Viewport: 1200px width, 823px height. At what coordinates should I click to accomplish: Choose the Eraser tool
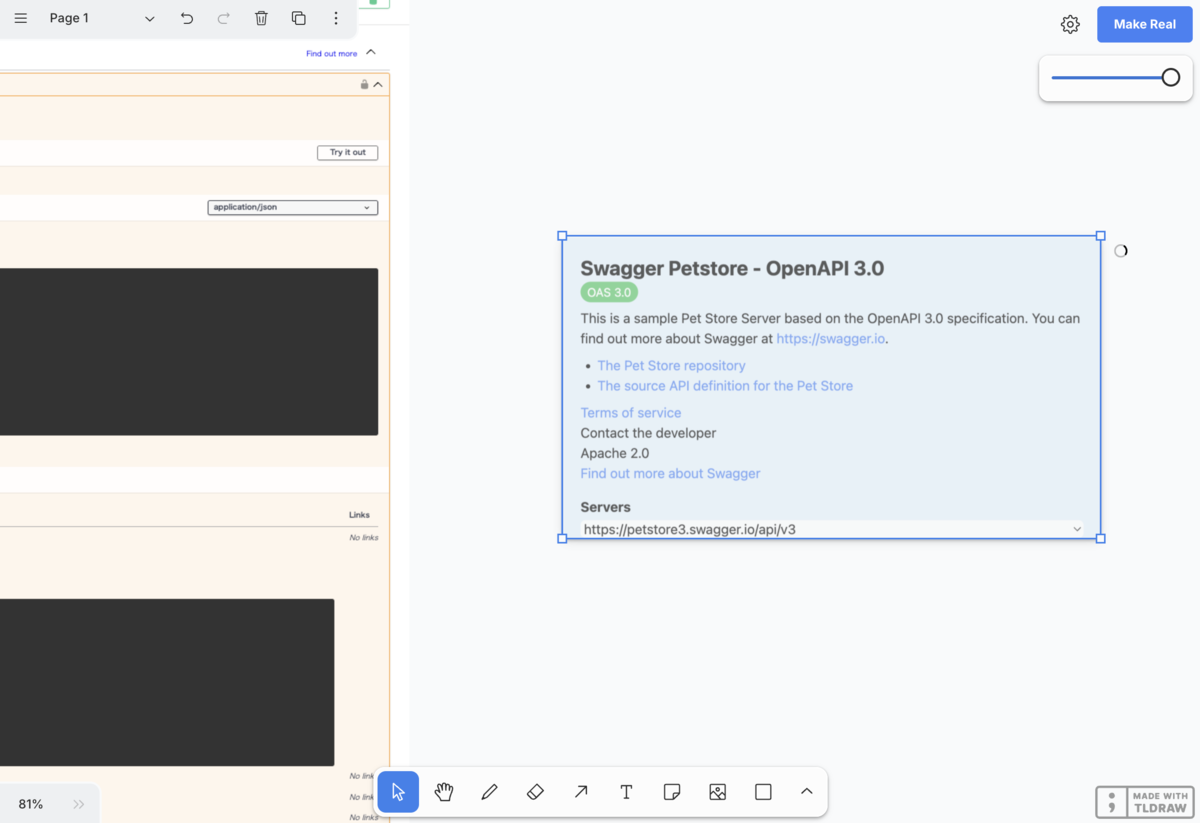(x=535, y=792)
